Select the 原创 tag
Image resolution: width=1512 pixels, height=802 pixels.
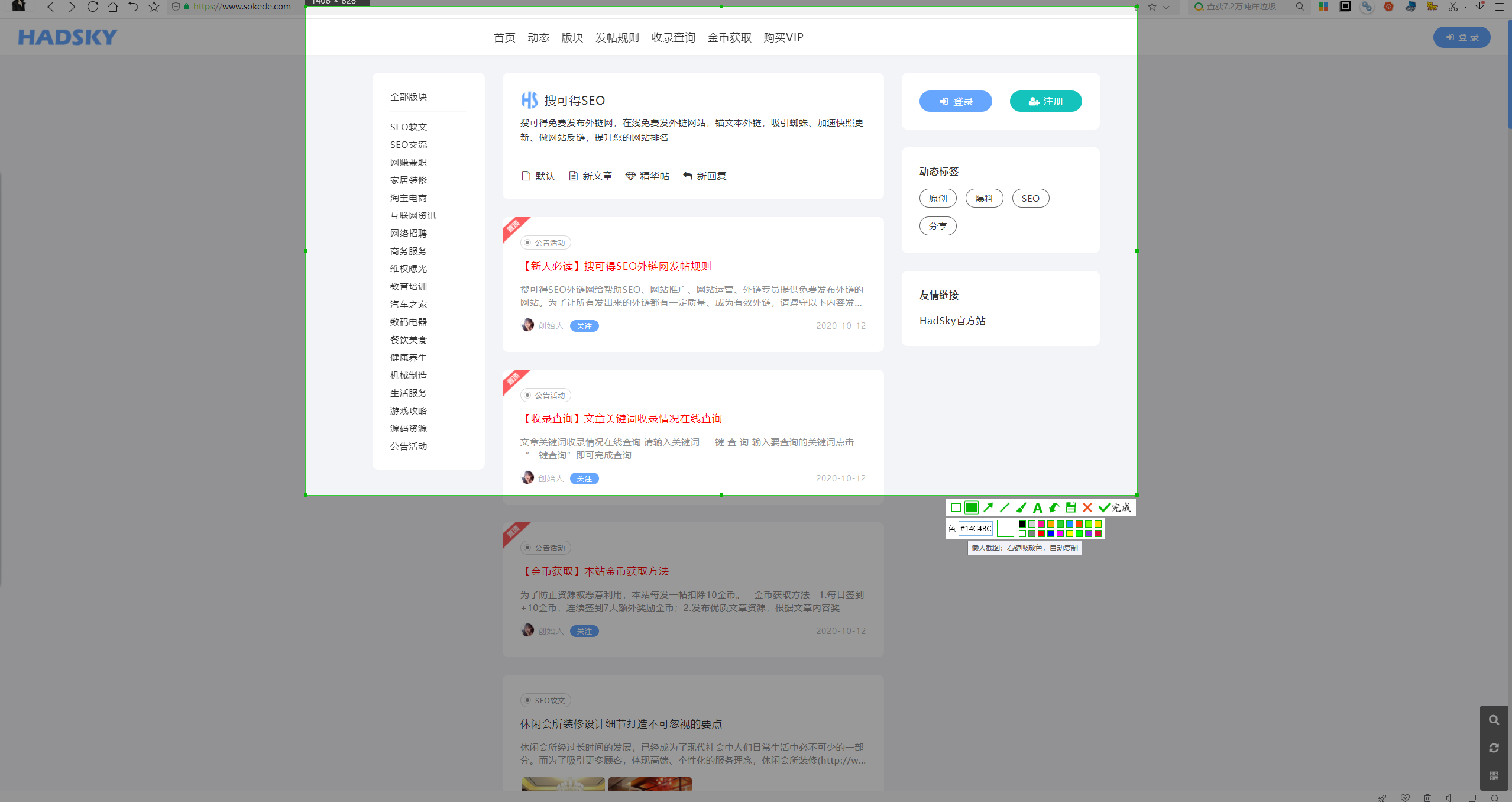coord(938,198)
